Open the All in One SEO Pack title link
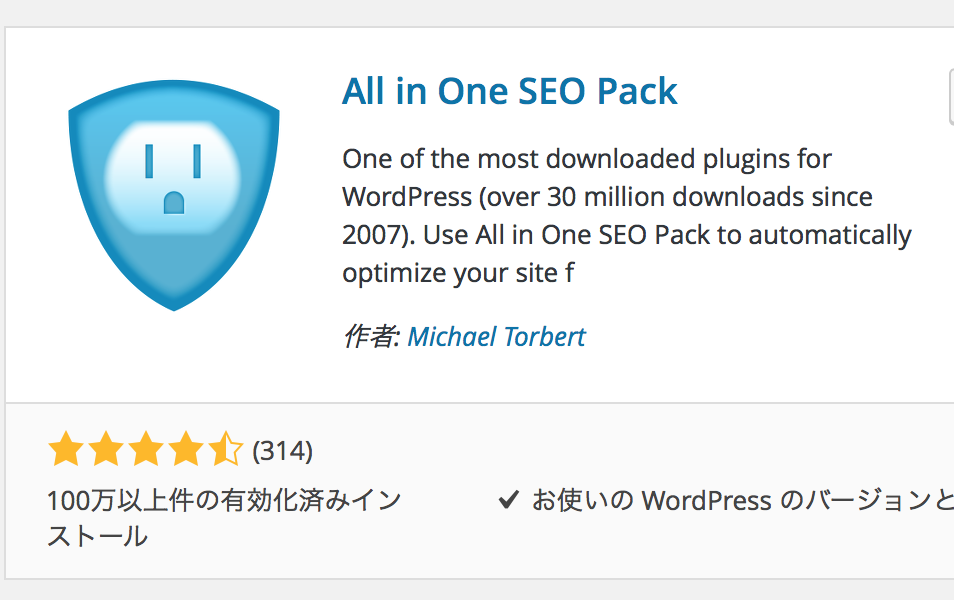This screenshot has width=954, height=600. (509, 92)
